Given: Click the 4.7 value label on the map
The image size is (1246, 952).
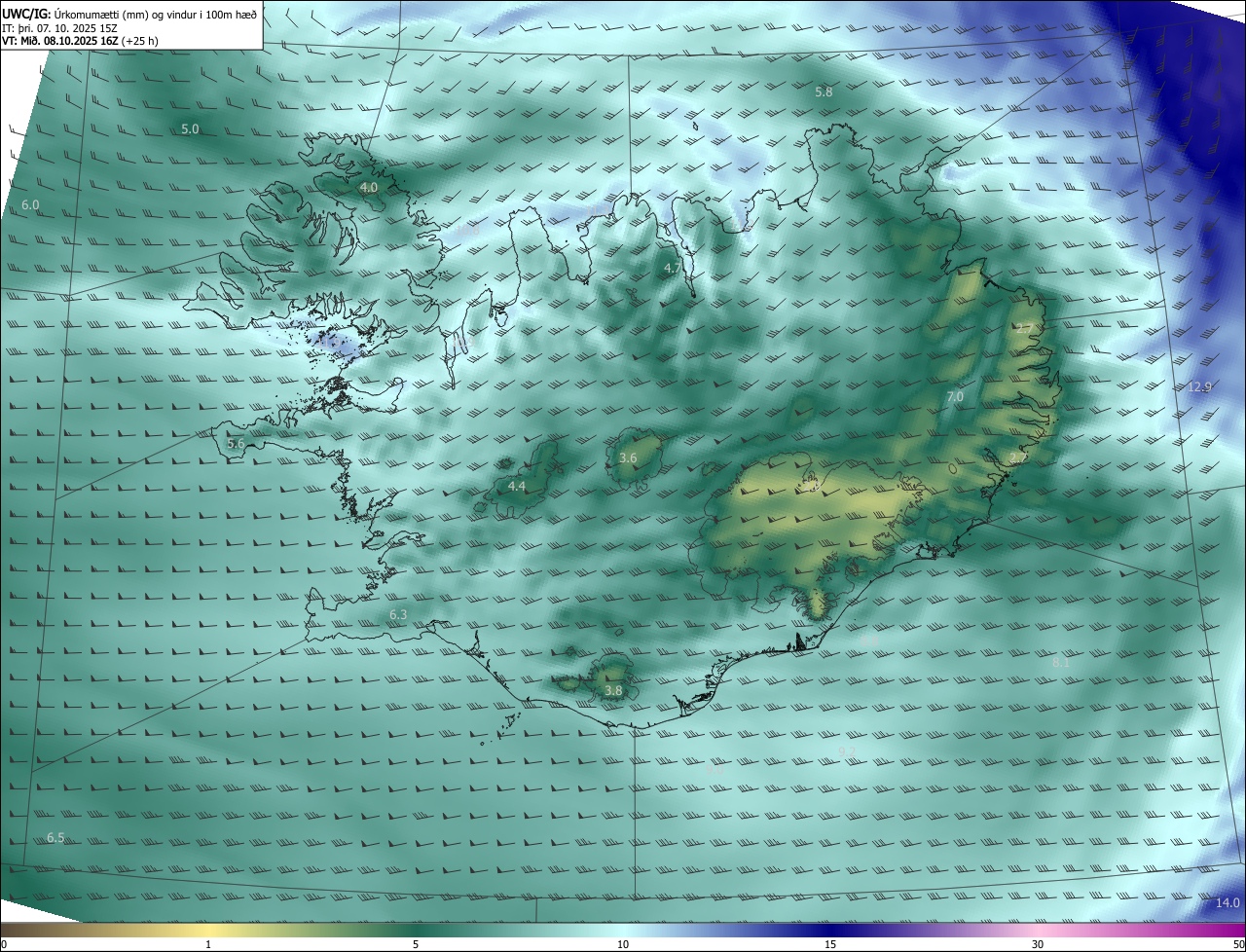Looking at the screenshot, I should tap(673, 268).
